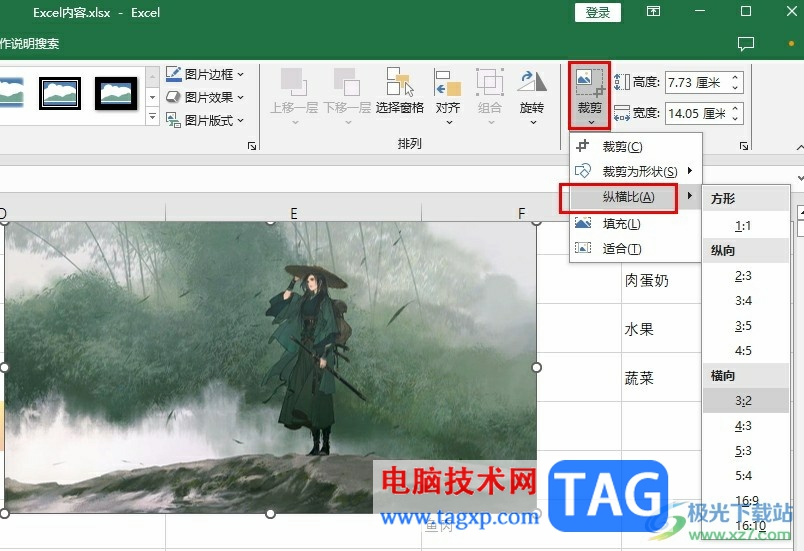Click the Group (组合) icon
This screenshot has height=551, width=804.
(x=490, y=82)
